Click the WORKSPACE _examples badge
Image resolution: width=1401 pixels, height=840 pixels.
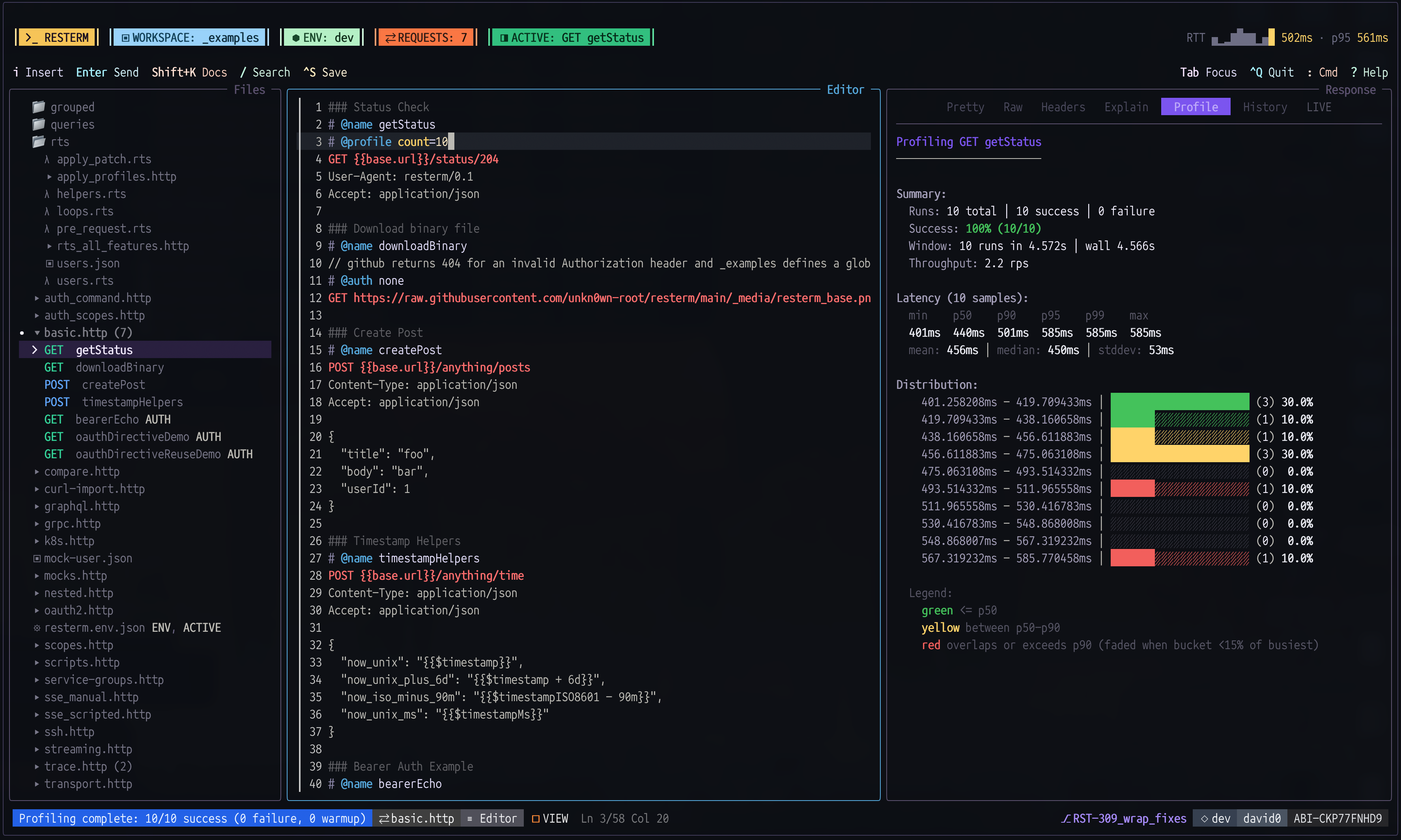point(189,37)
